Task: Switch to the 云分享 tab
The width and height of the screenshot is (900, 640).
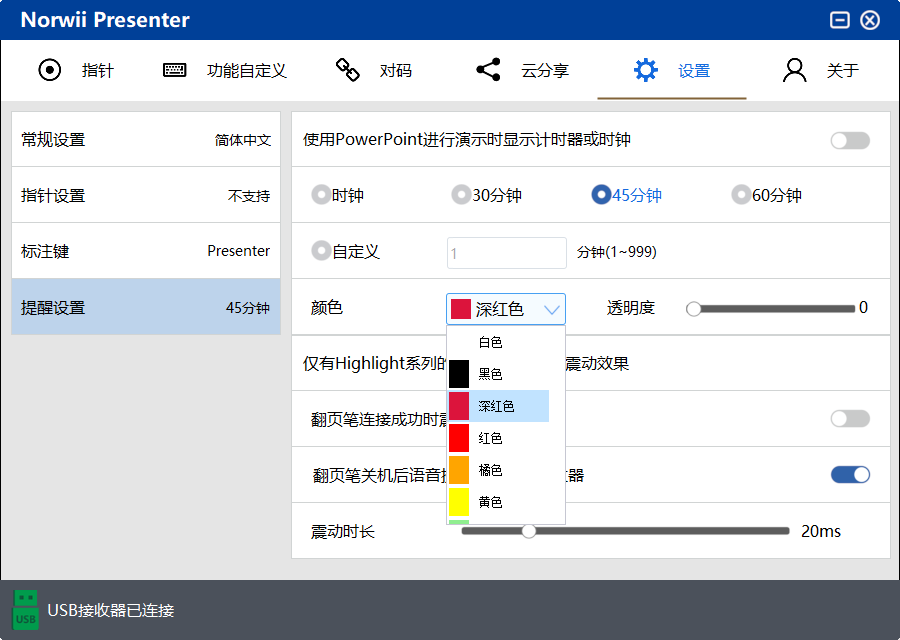Action: (x=522, y=70)
